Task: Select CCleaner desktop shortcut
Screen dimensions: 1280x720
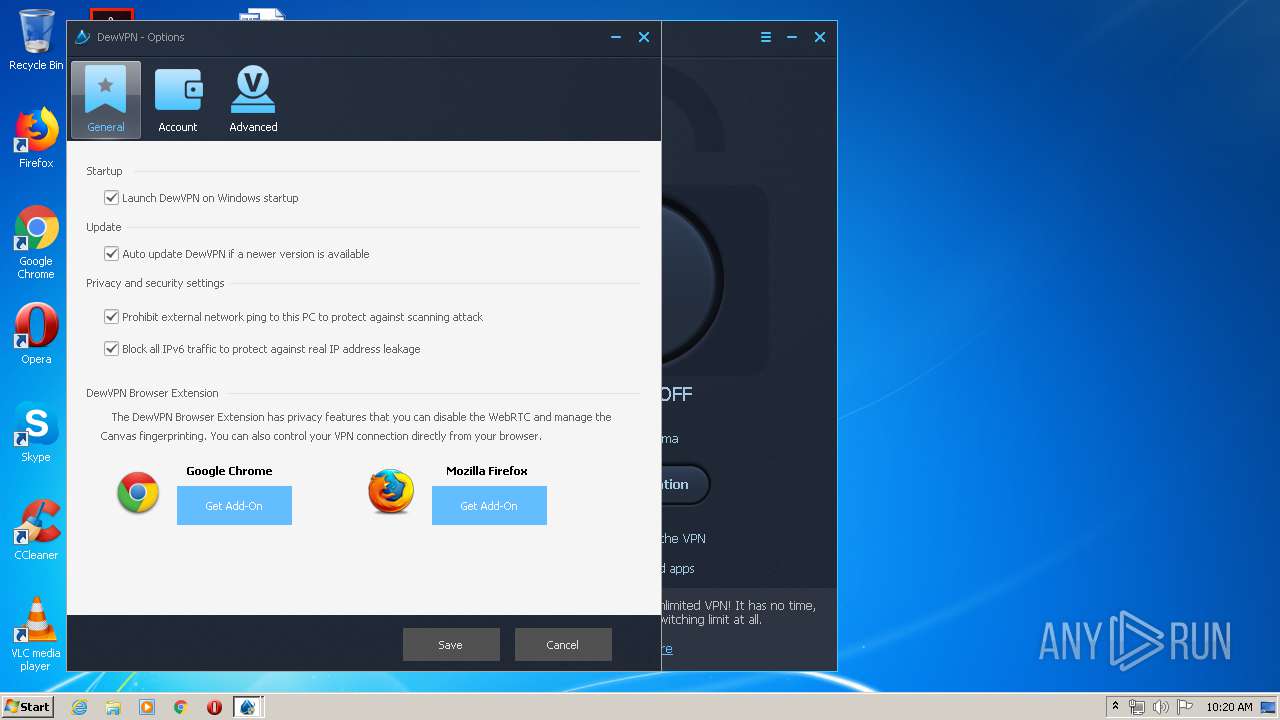Action: pyautogui.click(x=36, y=530)
